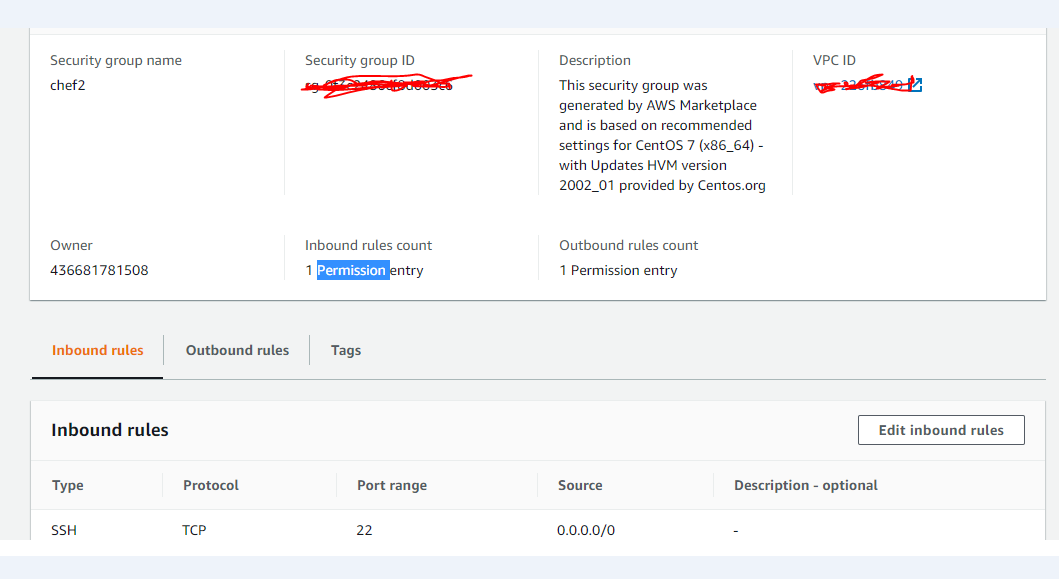This screenshot has width=1059, height=579.
Task: Click the Type column header
Action: 68,485
